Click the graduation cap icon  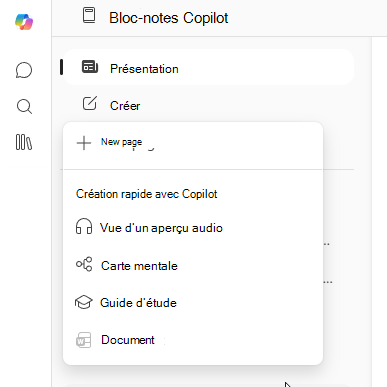point(83,302)
